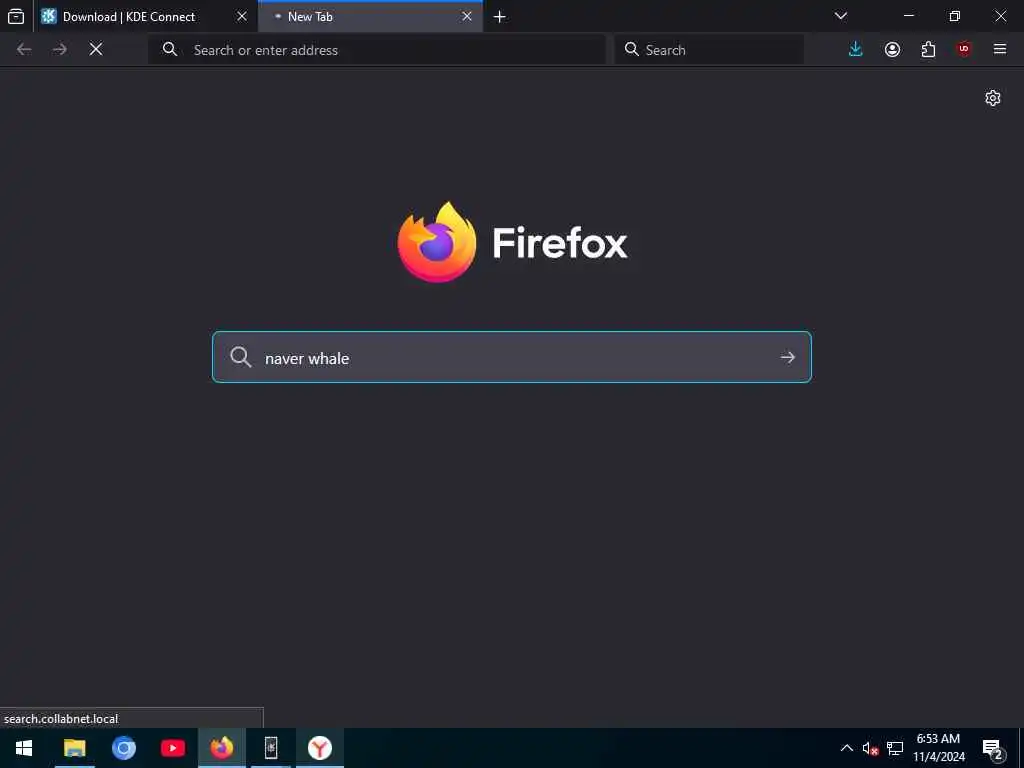1024x768 pixels.
Task: Open the Firefox application menu
Action: (x=1000, y=50)
